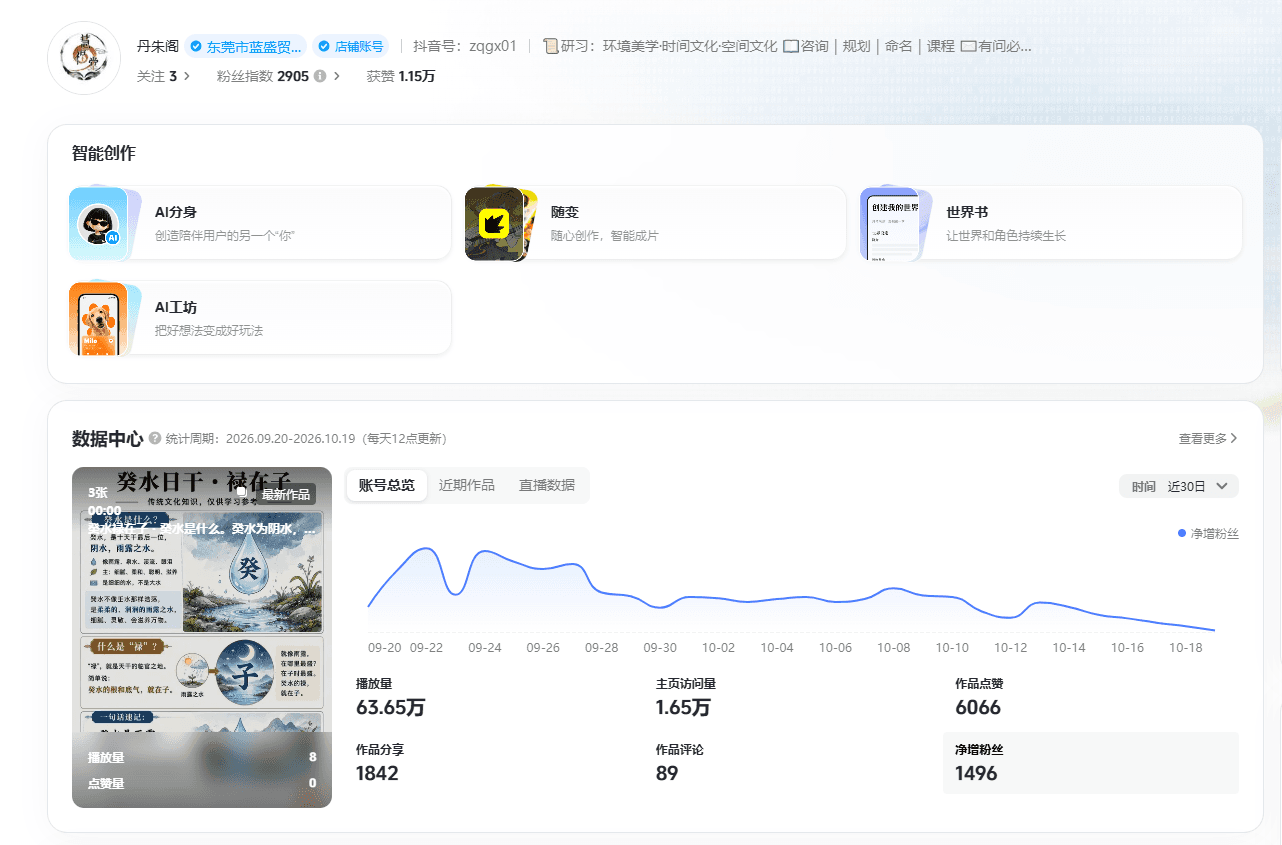This screenshot has height=845, width=1282.
Task: Switch to the 近期作品 tab
Action: coord(466,485)
